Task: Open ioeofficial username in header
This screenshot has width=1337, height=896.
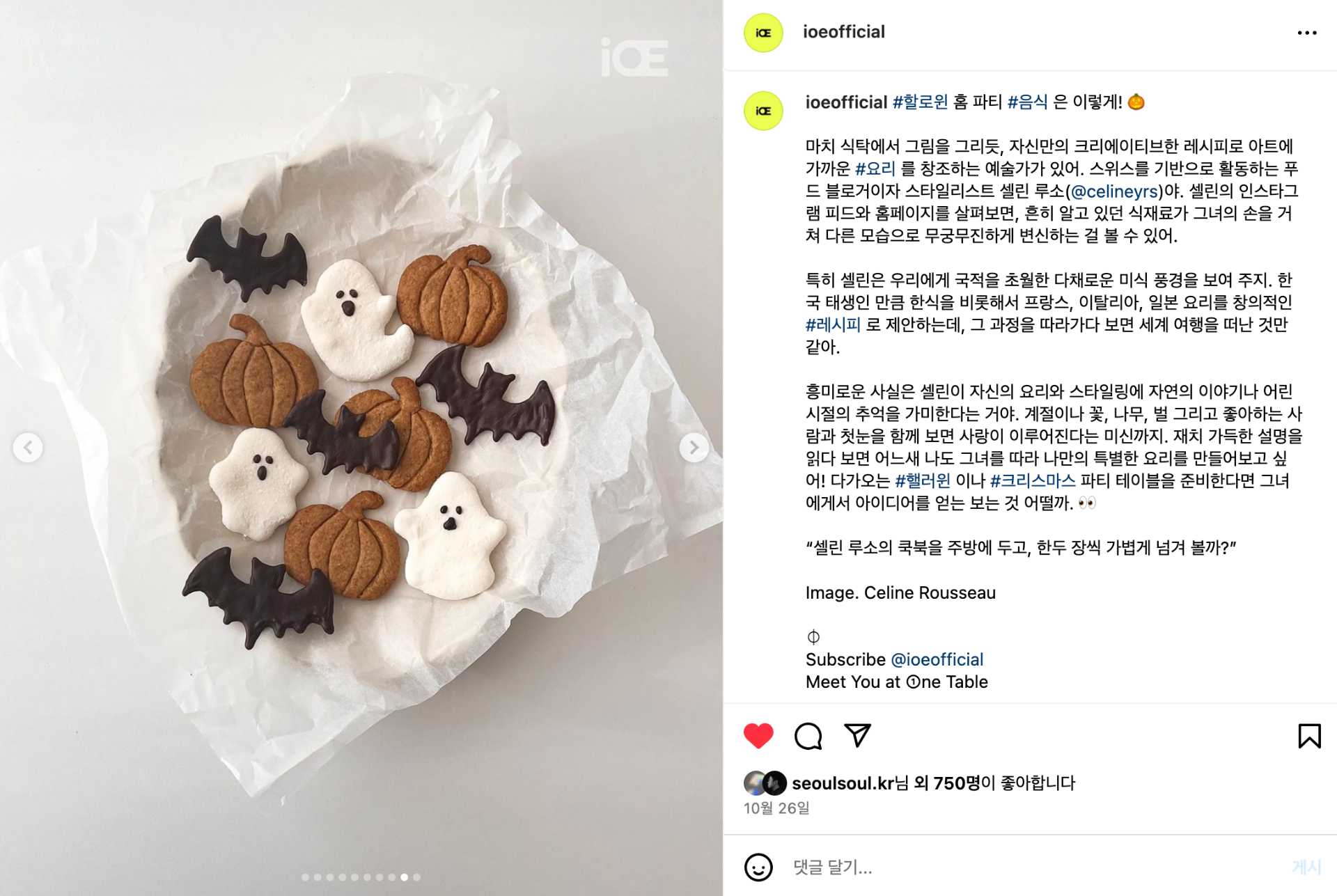Action: (843, 32)
